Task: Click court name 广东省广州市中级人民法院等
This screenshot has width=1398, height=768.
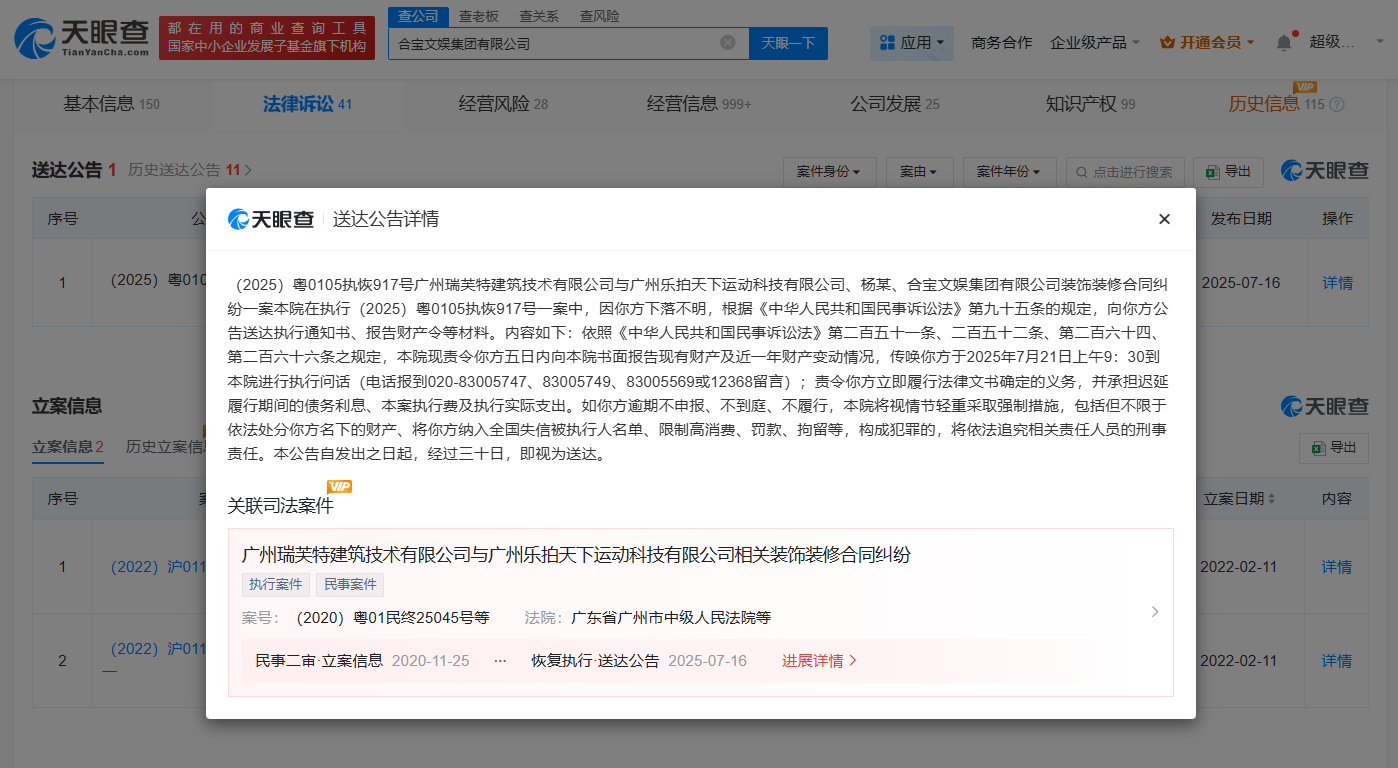Action: pyautogui.click(x=671, y=618)
